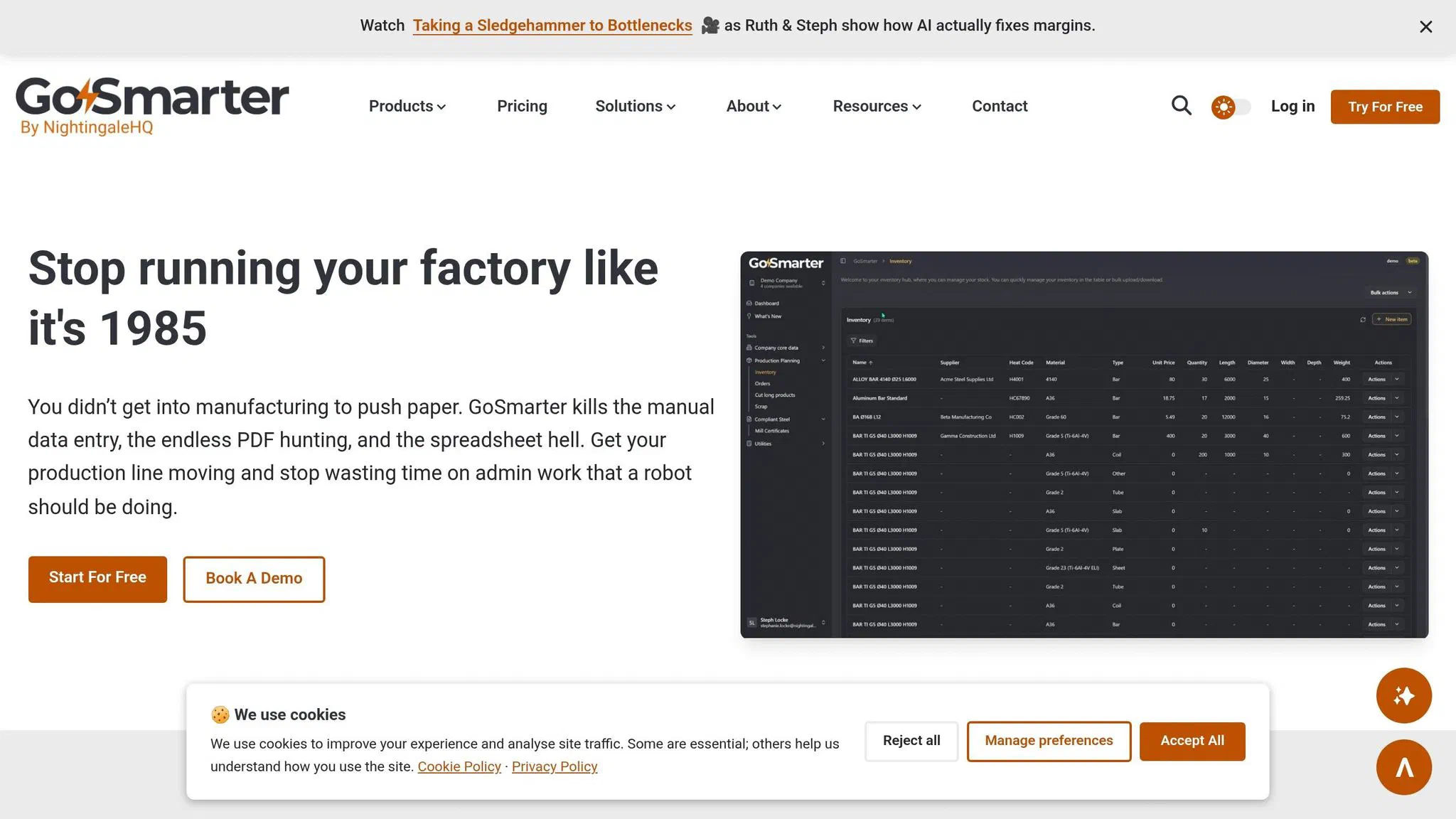Select Dashboard in the sidebar
The width and height of the screenshot is (1456, 819).
[766, 303]
